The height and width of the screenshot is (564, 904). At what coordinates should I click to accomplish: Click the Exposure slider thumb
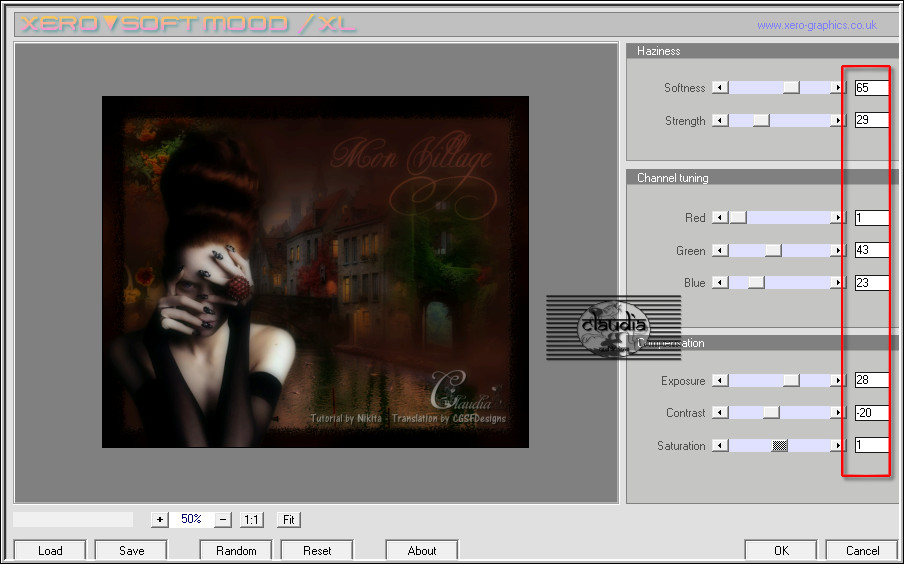point(791,381)
